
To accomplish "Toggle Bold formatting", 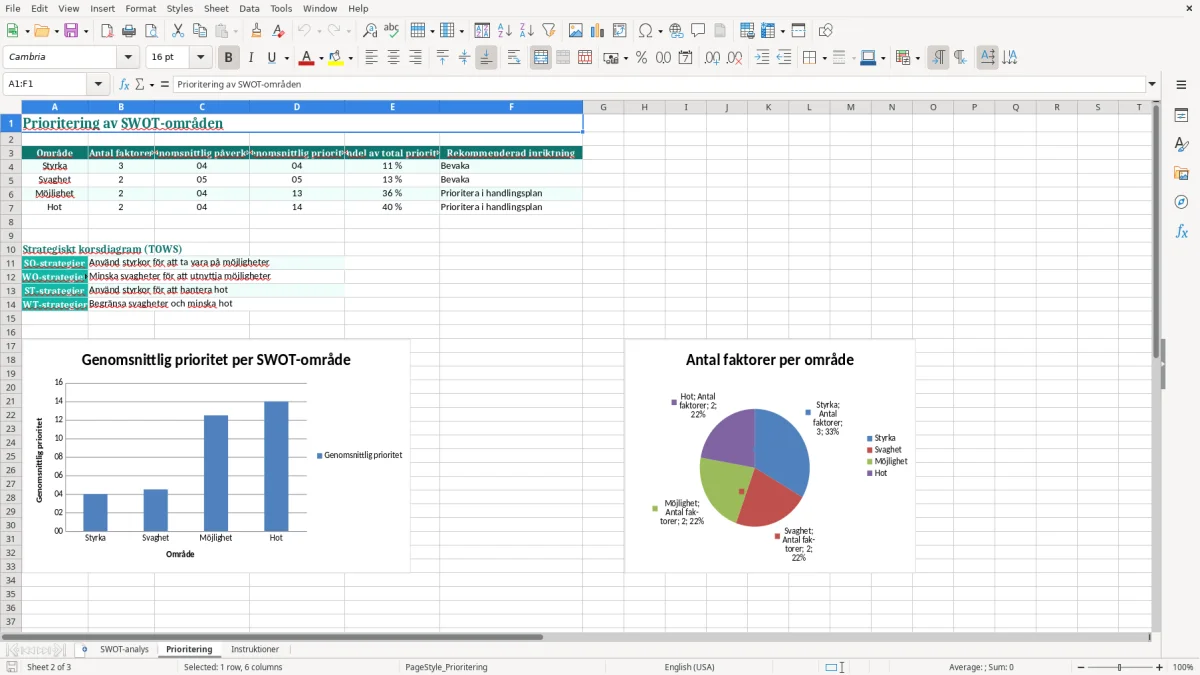I will (x=228, y=58).
